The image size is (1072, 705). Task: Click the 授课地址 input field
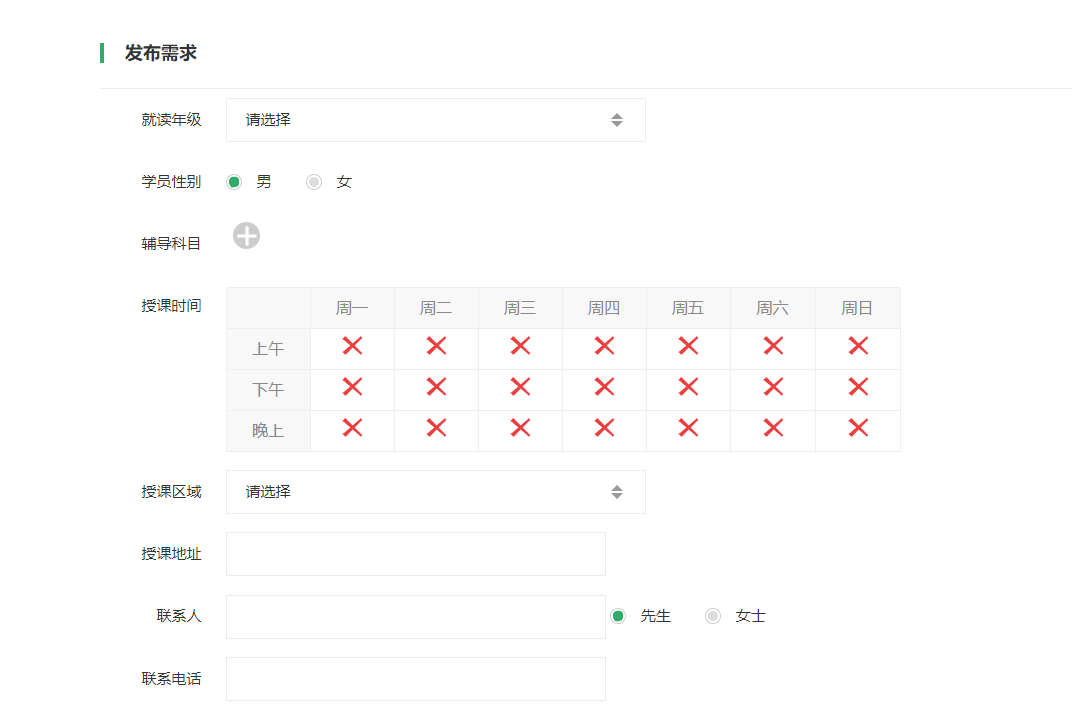[x=415, y=554]
